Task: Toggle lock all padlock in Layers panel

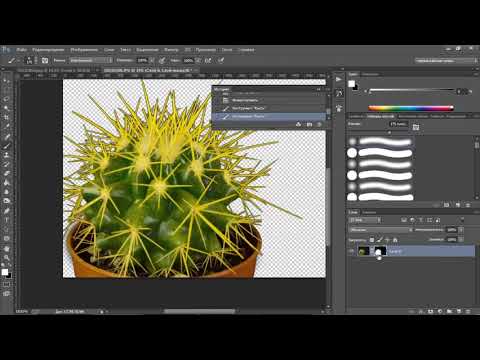Action: point(395,240)
